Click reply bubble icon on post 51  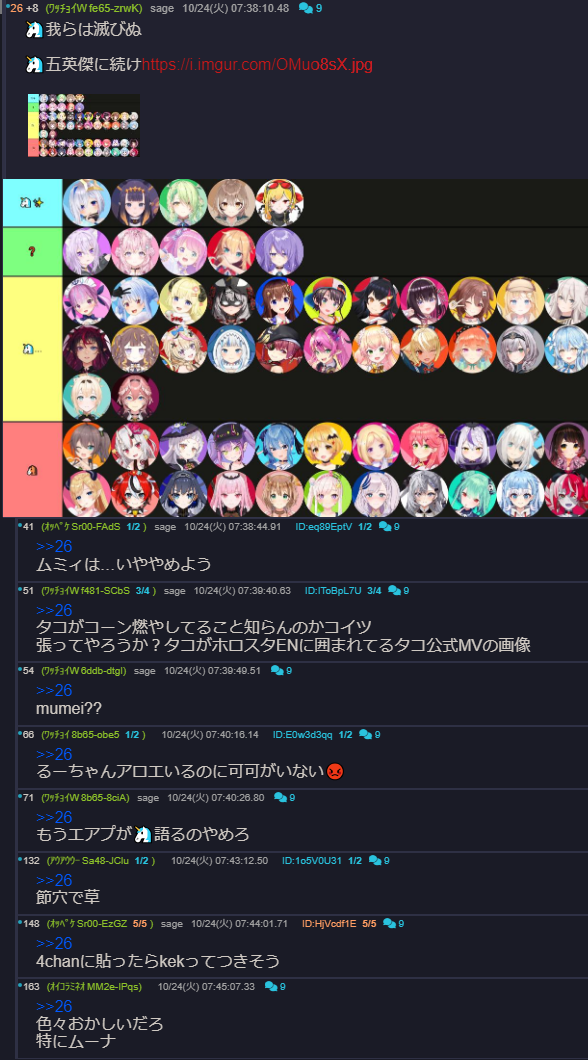click(x=395, y=591)
